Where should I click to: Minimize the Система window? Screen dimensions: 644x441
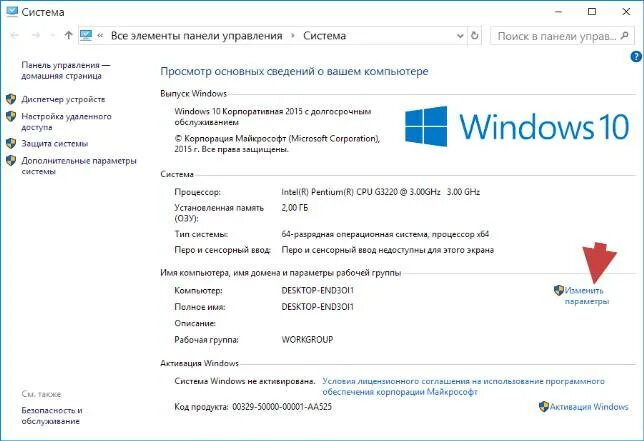point(558,11)
